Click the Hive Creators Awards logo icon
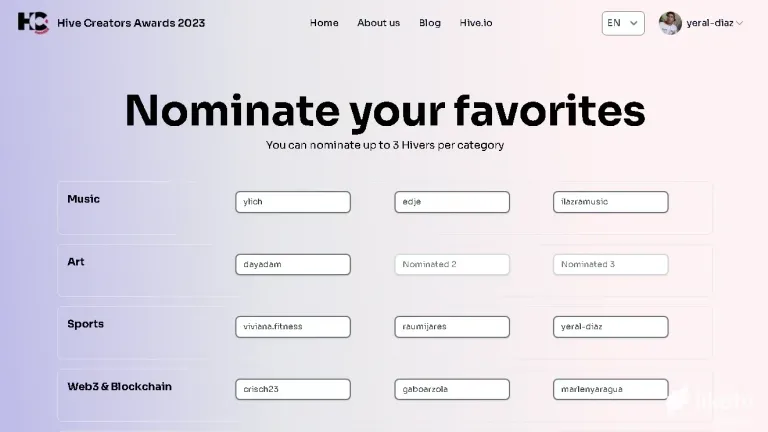The image size is (768, 432). point(33,23)
